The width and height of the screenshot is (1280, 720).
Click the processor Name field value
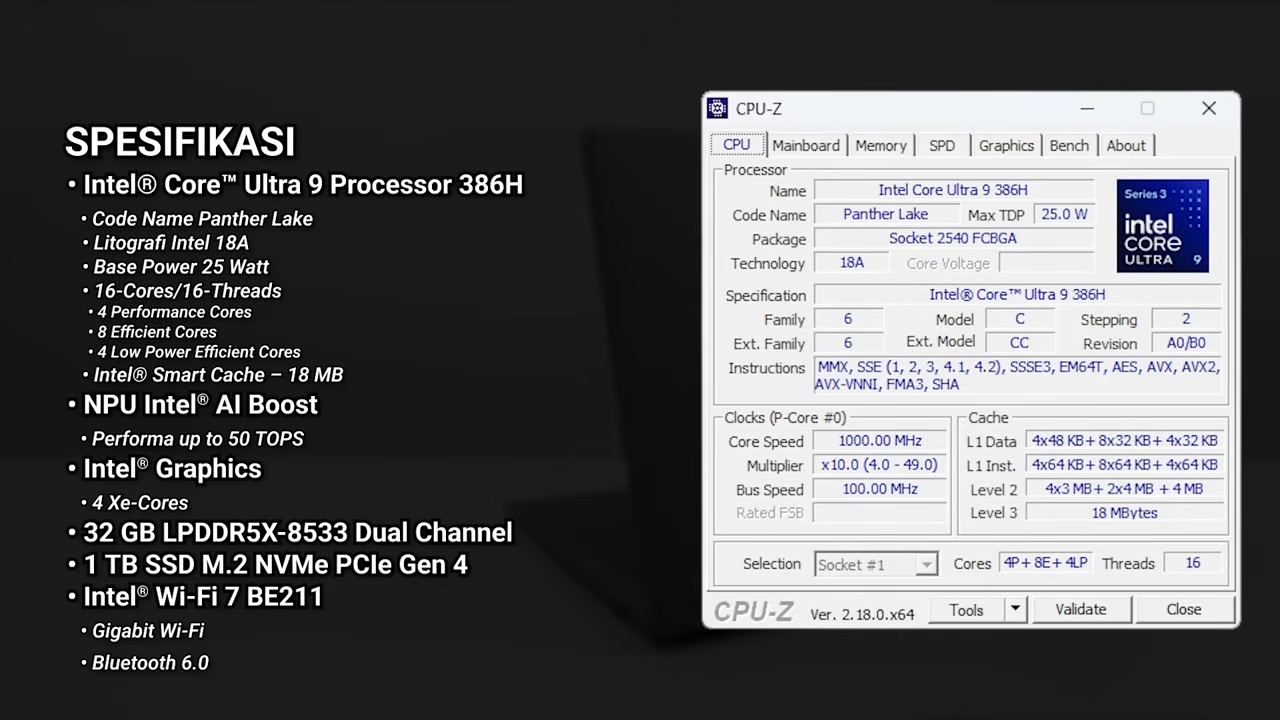pos(953,190)
